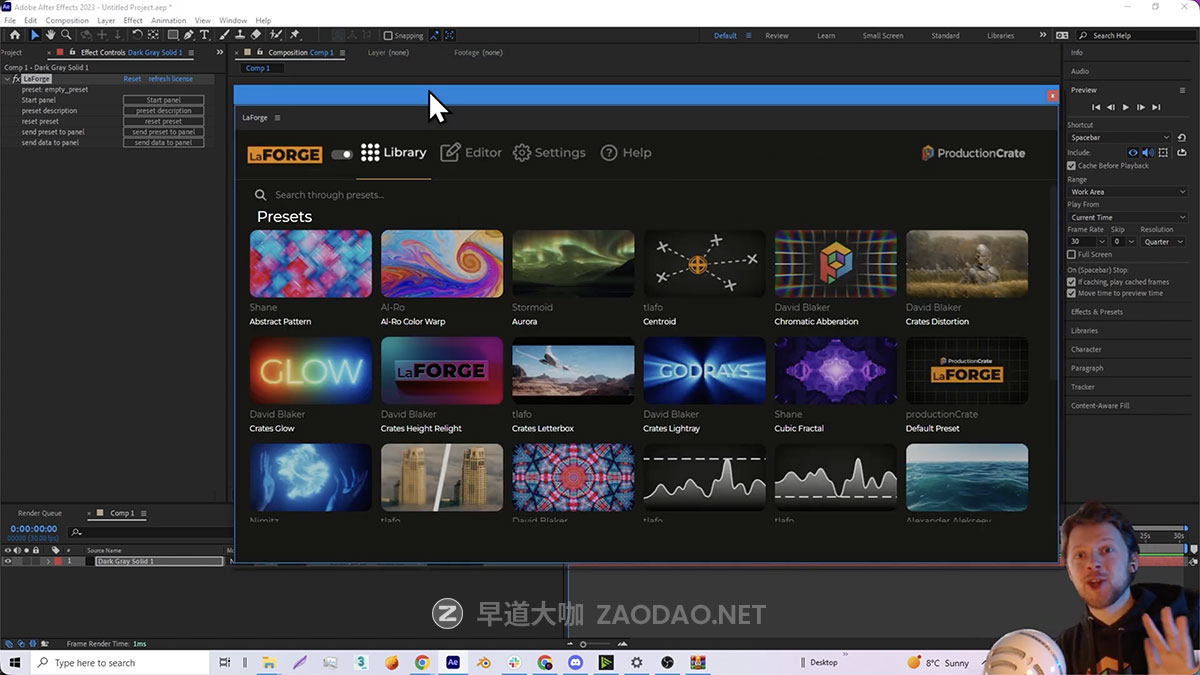Open After Effects from the Windows taskbar

pos(455,662)
